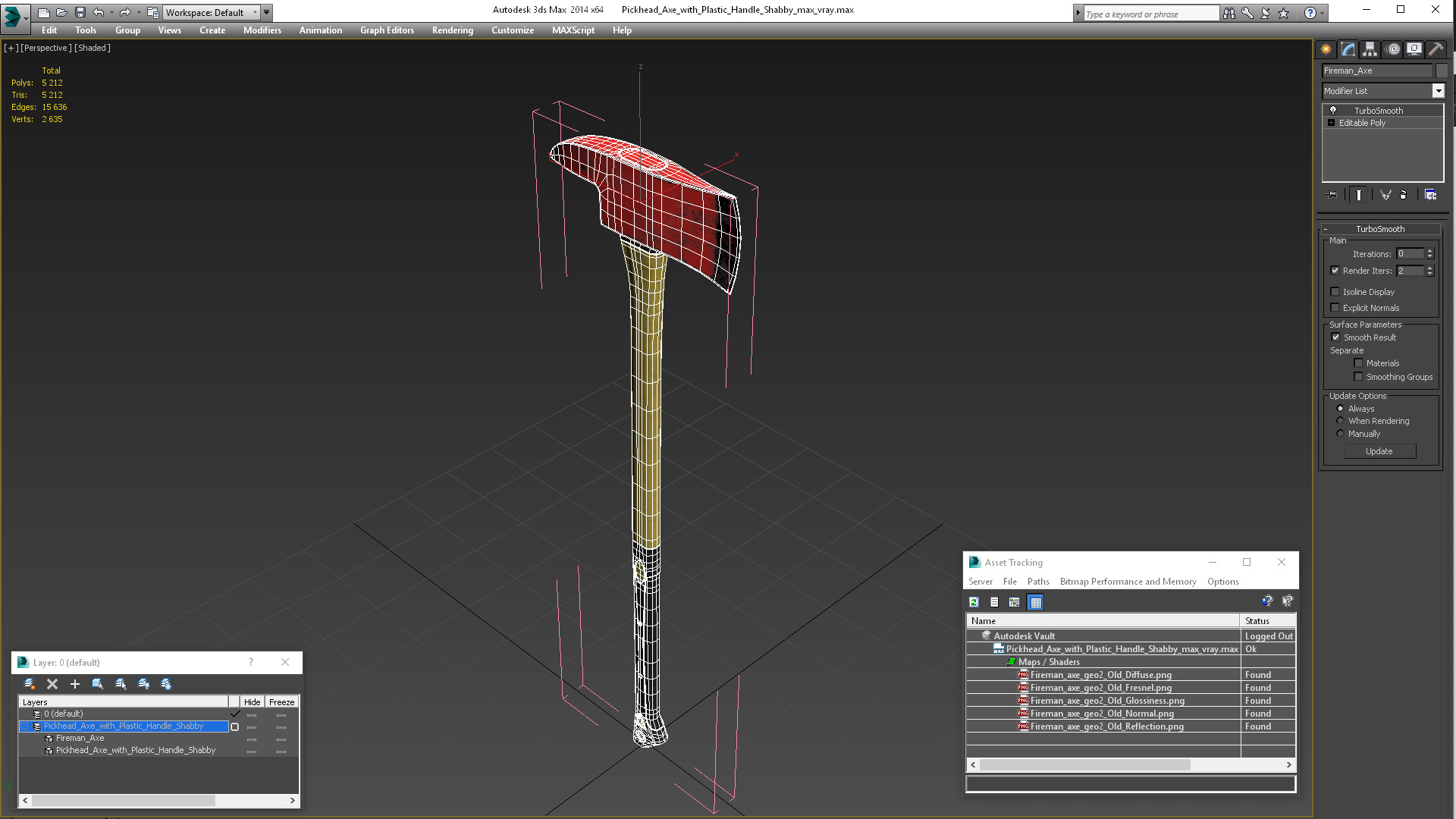Screen dimensions: 1456x819
Task: Click the Pin Stack icon
Action: tap(1332, 195)
